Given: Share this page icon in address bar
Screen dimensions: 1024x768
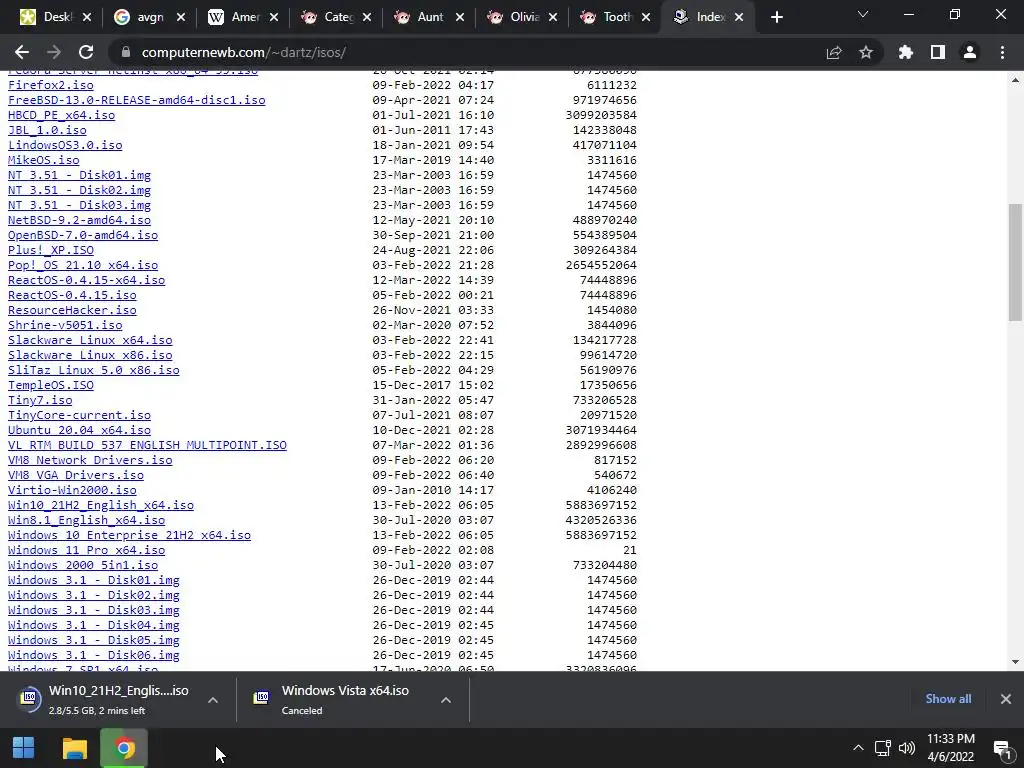Looking at the screenshot, I should (x=834, y=52).
